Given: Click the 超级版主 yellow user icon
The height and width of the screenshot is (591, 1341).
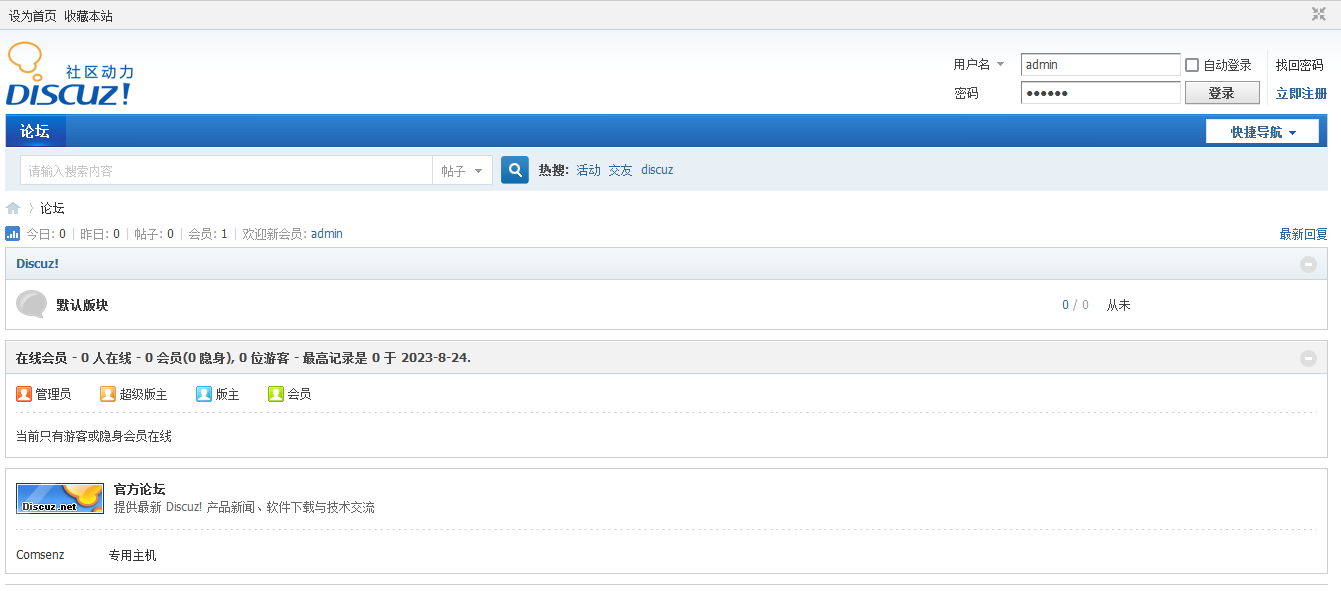Looking at the screenshot, I should [x=108, y=394].
